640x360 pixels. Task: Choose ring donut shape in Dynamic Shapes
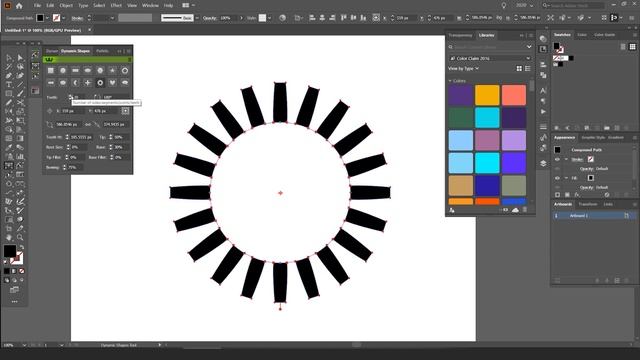click(125, 71)
